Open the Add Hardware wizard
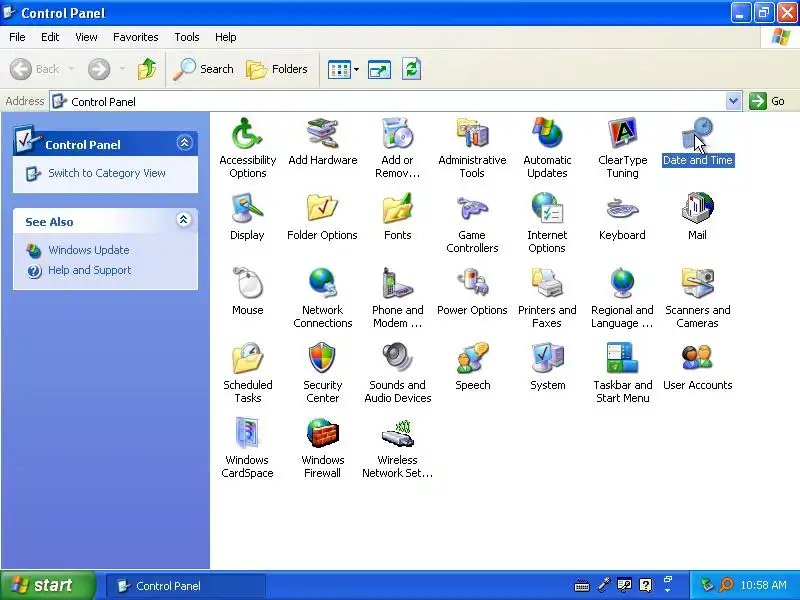 (322, 142)
